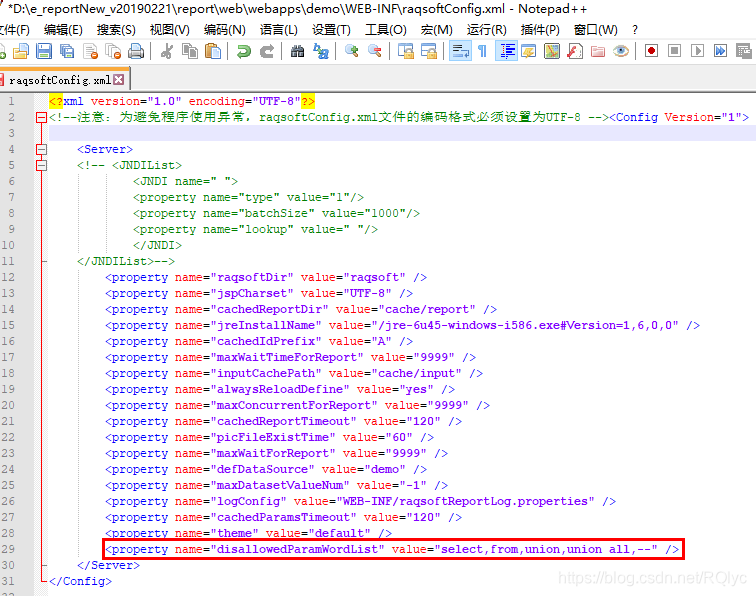Image resolution: width=756 pixels, height=596 pixels.
Task: Click the macro Playback button
Action: (x=697, y=51)
